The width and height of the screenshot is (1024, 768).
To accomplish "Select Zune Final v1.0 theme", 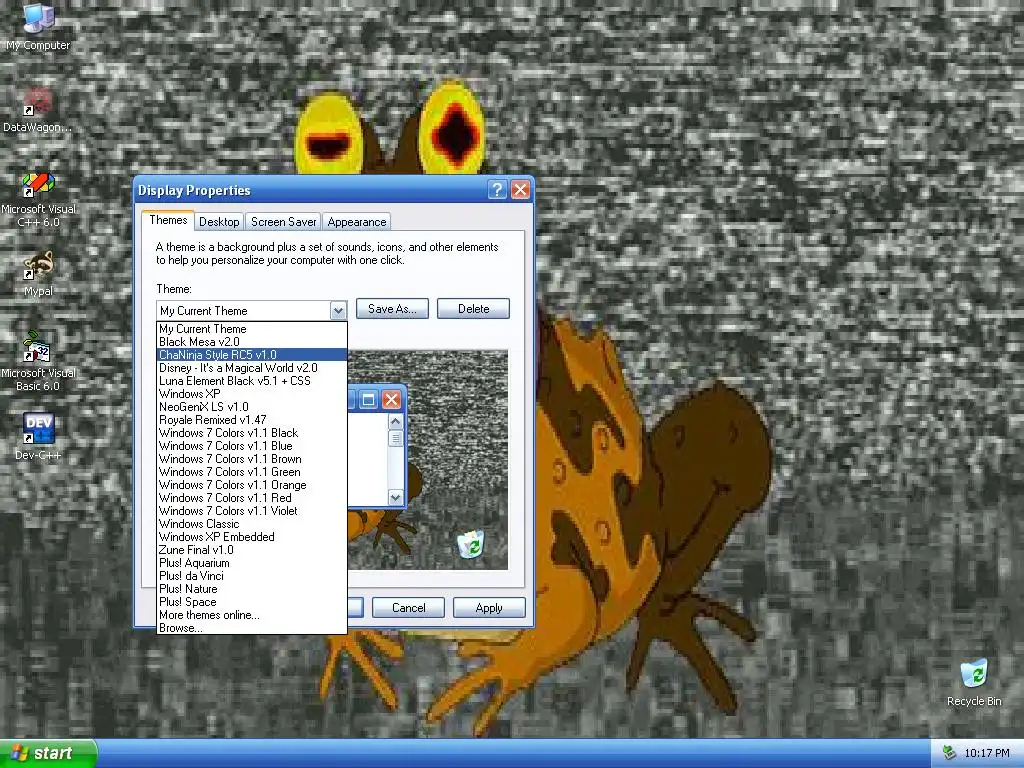I will [x=251, y=551].
